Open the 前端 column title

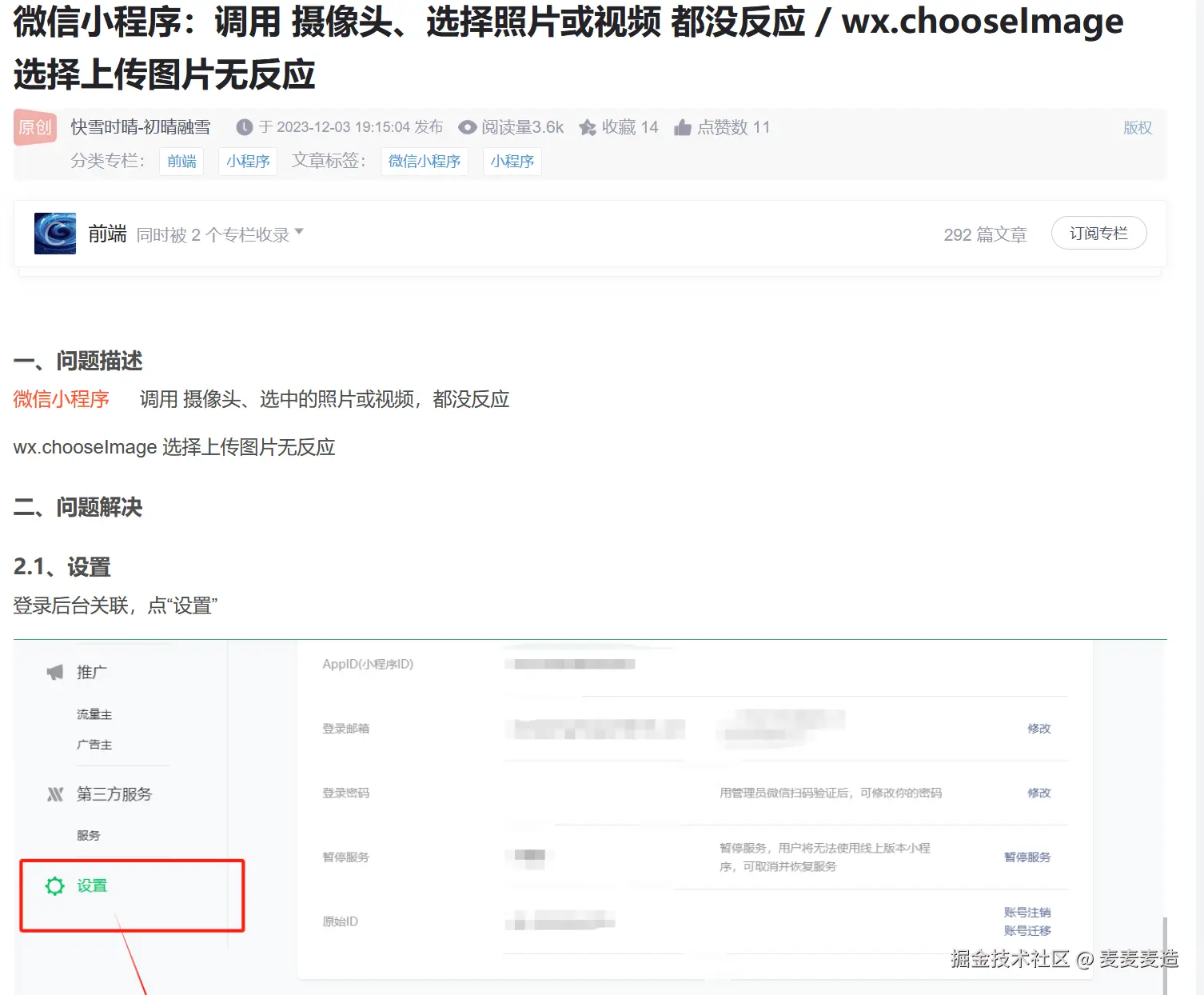point(107,234)
